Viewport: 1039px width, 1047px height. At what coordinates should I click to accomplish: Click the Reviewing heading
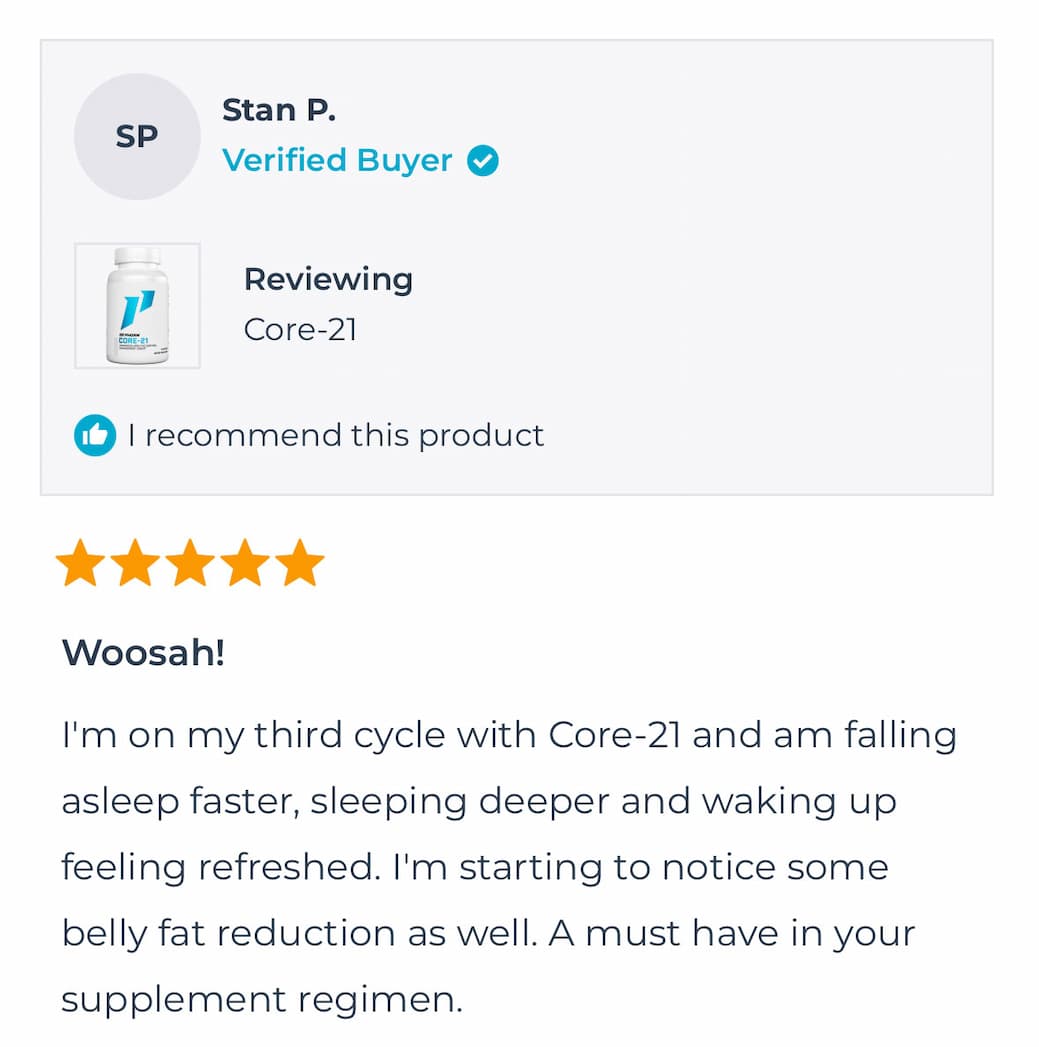329,280
